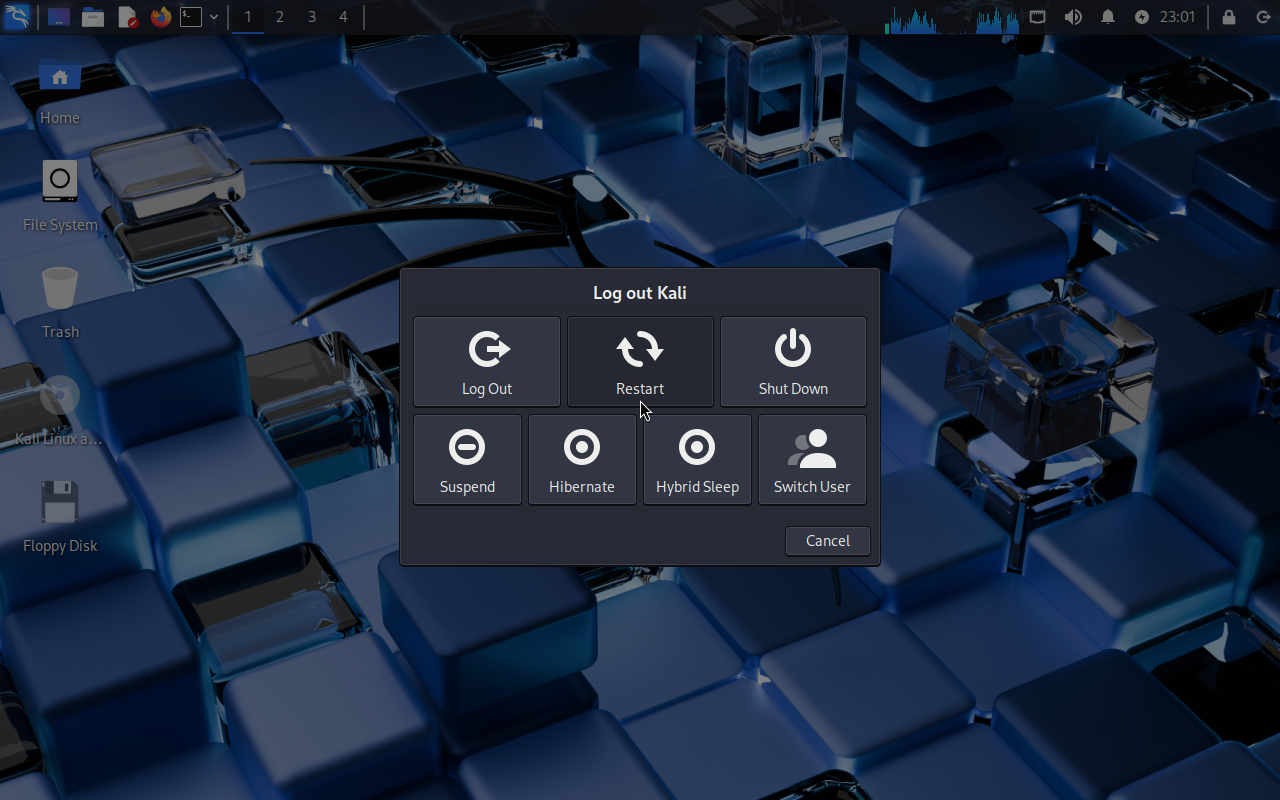Click the show desktop panel icon
The image size is (1280, 800).
(59, 17)
